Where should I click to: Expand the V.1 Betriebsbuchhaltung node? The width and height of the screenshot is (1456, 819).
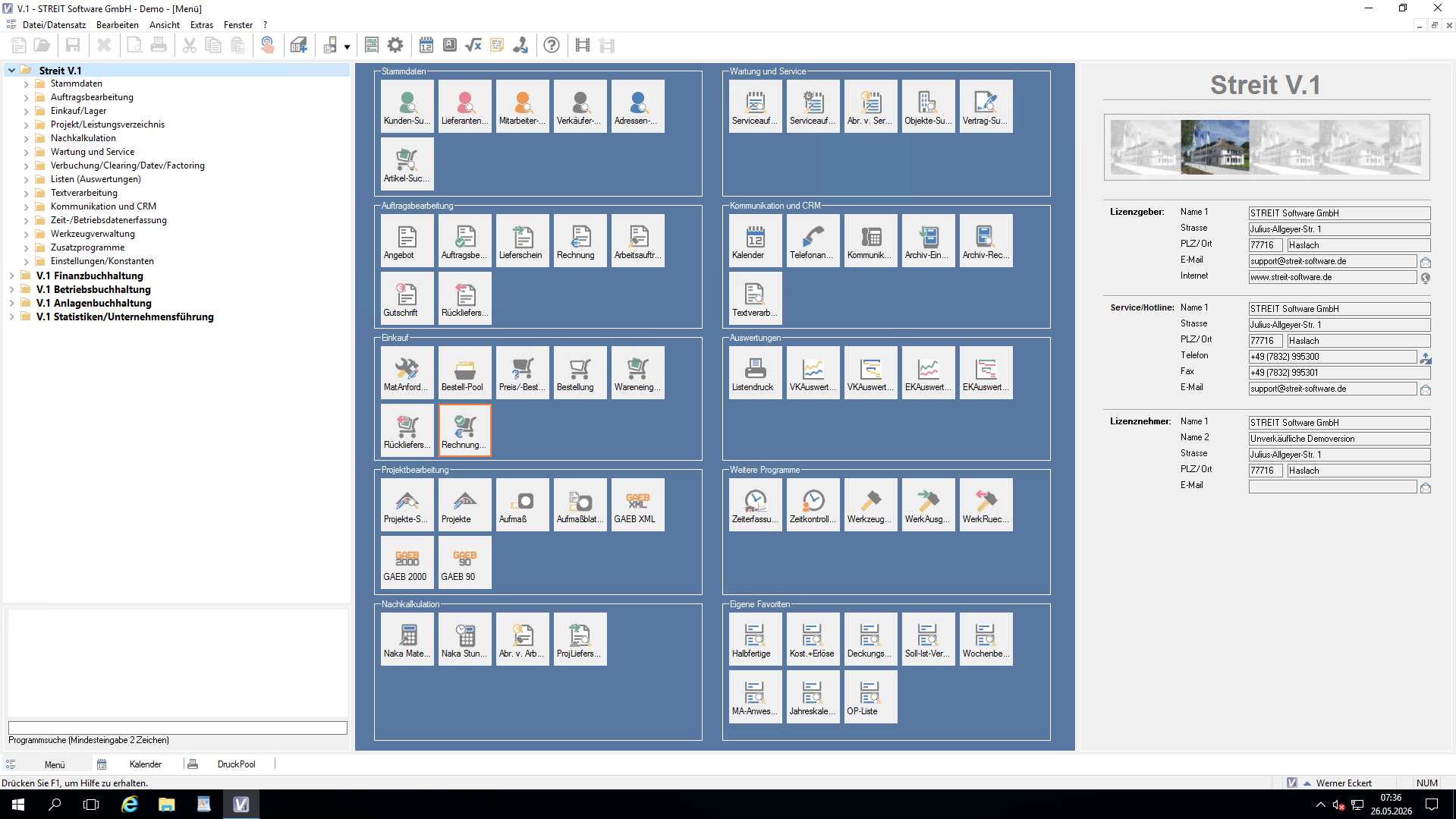point(12,290)
